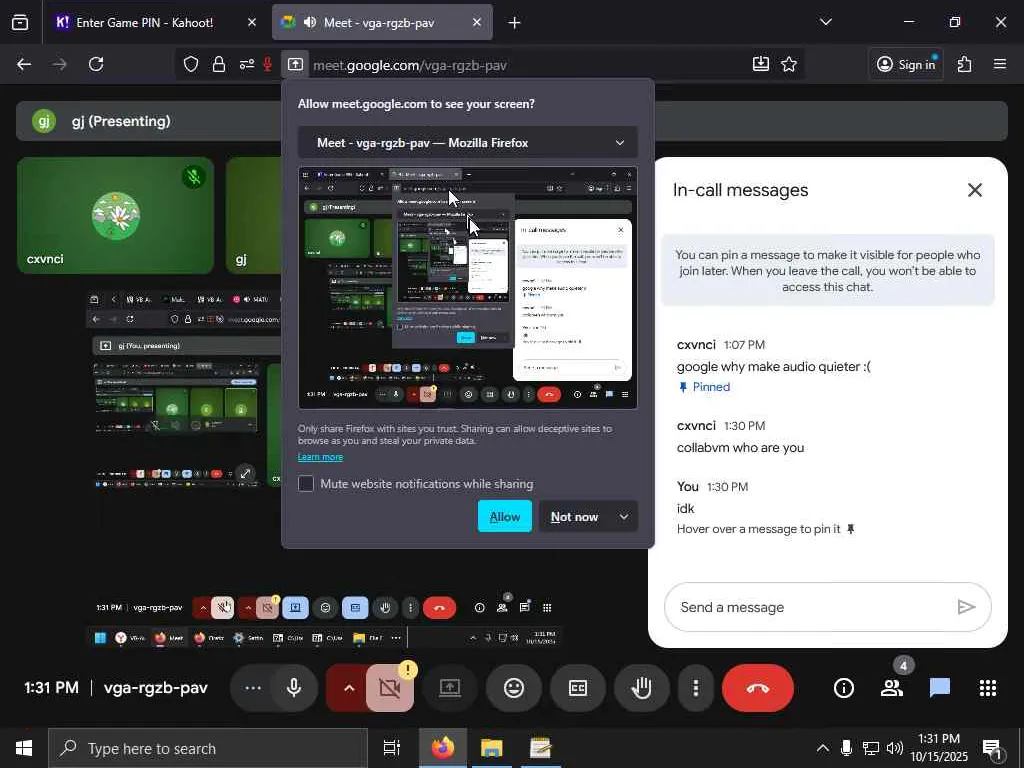Image resolution: width=1024 pixels, height=768 pixels.
Task: Open the Notepad taskbar app
Action: 541,748
